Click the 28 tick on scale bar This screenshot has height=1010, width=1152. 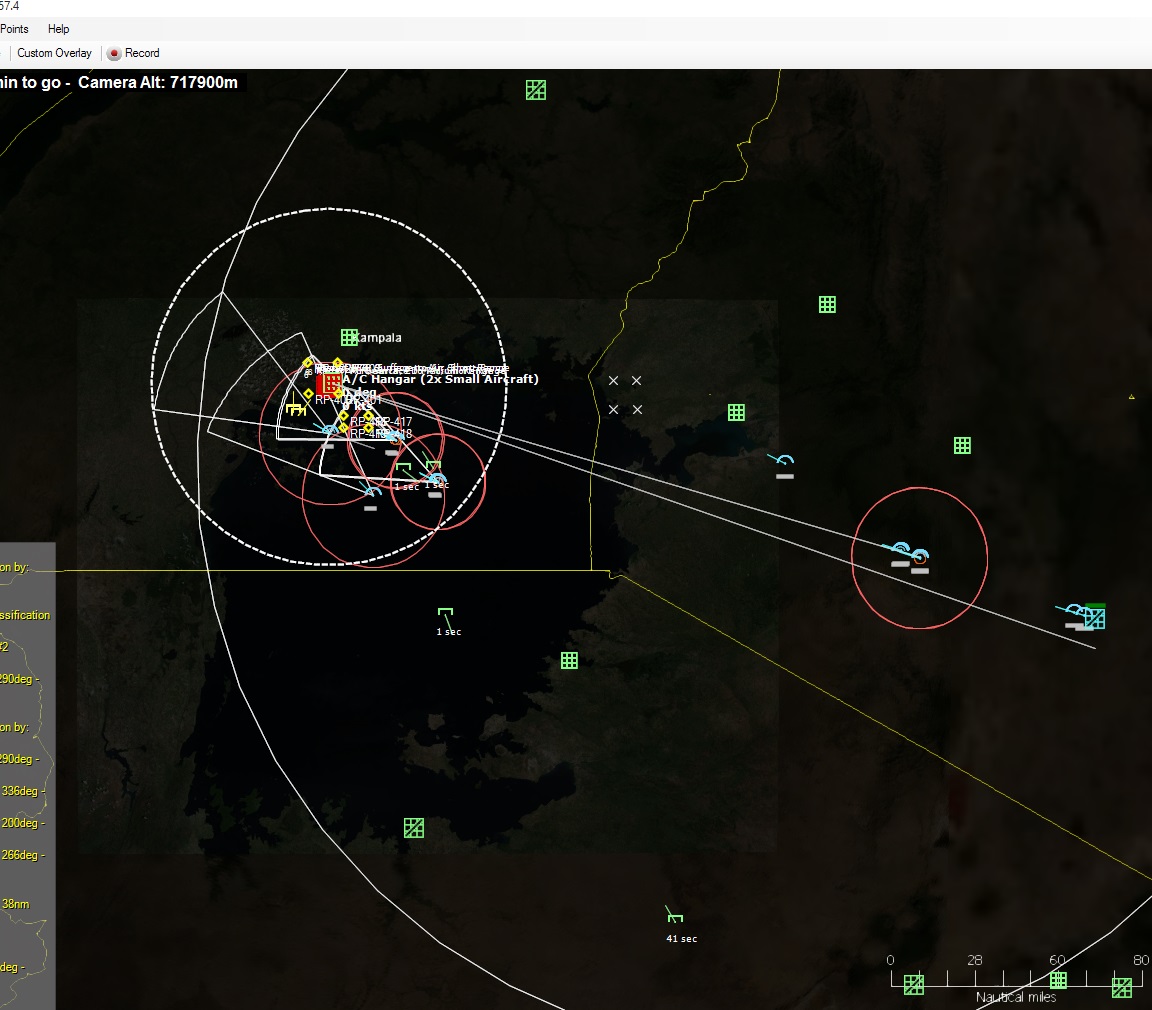975,960
